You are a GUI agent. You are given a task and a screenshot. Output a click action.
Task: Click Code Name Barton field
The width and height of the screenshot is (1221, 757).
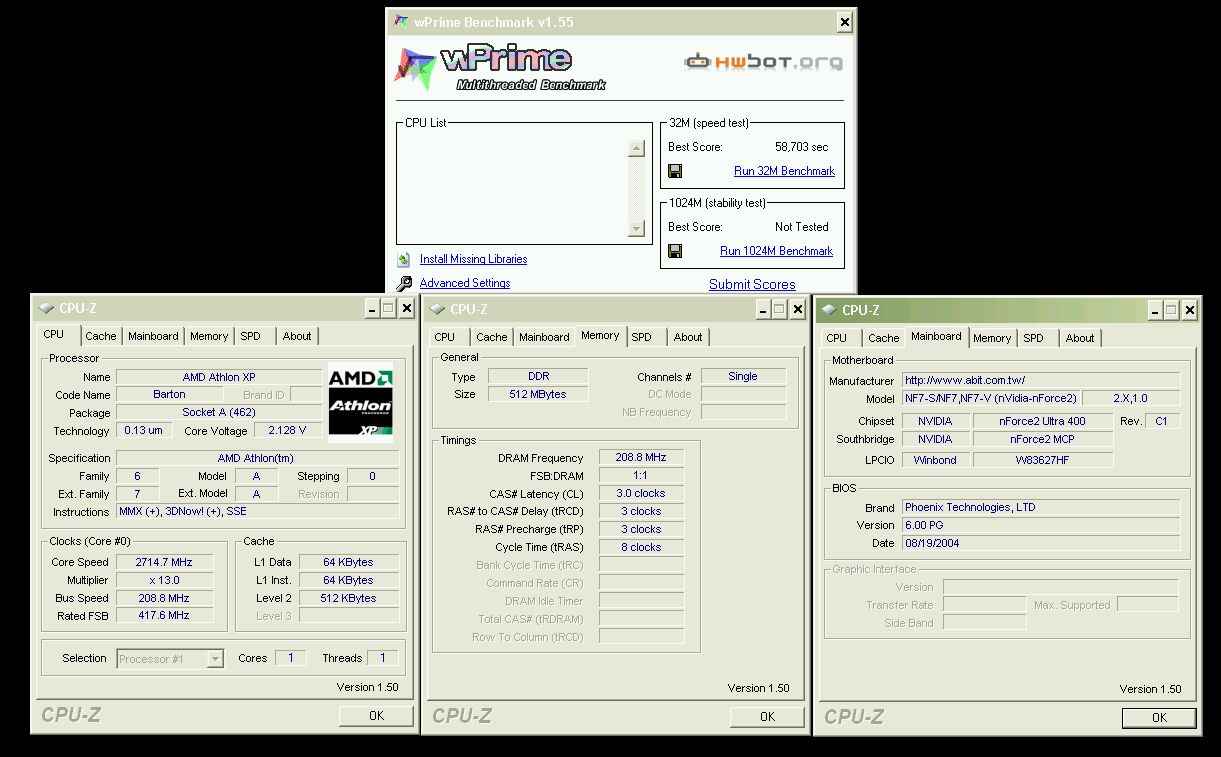(169, 394)
